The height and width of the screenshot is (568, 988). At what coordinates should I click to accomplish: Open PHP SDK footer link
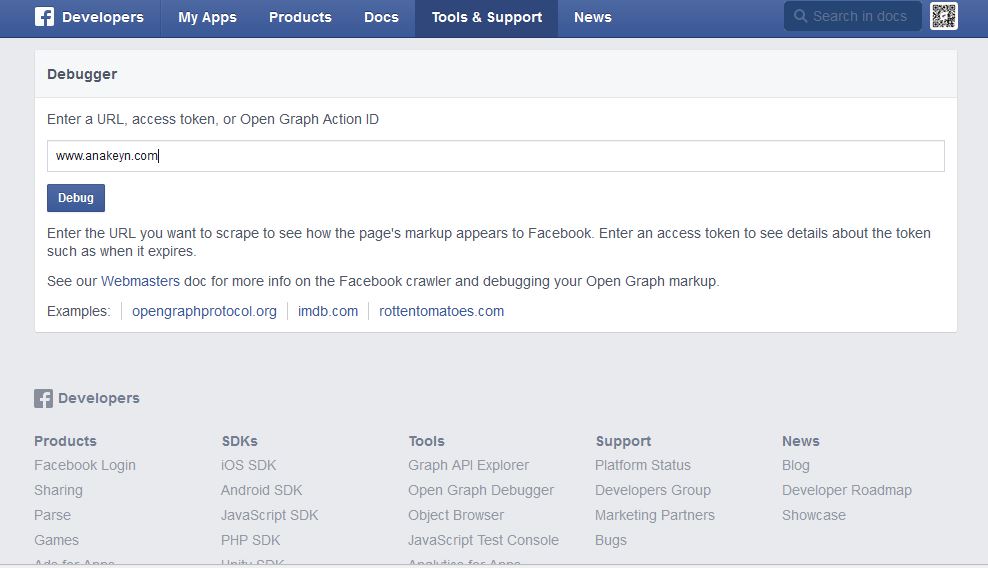coord(250,540)
